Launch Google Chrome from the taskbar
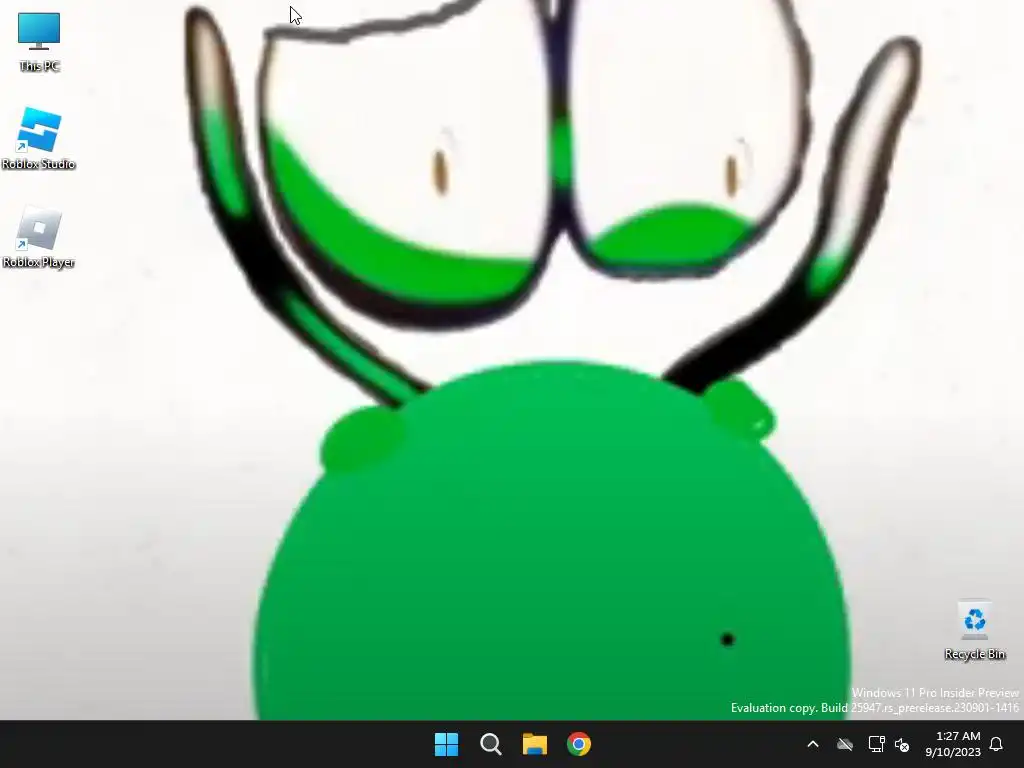The image size is (1024, 768). coord(579,744)
